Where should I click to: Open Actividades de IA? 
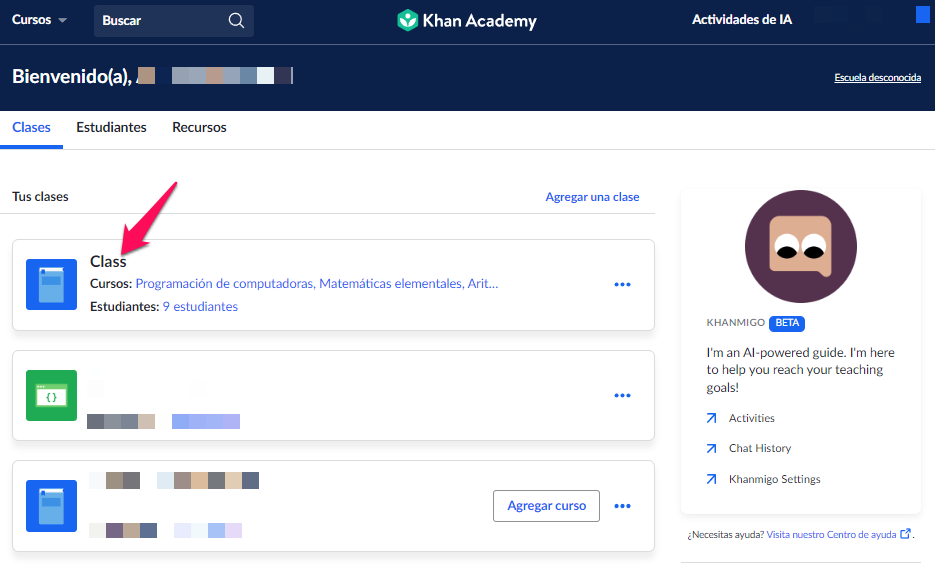click(x=742, y=20)
